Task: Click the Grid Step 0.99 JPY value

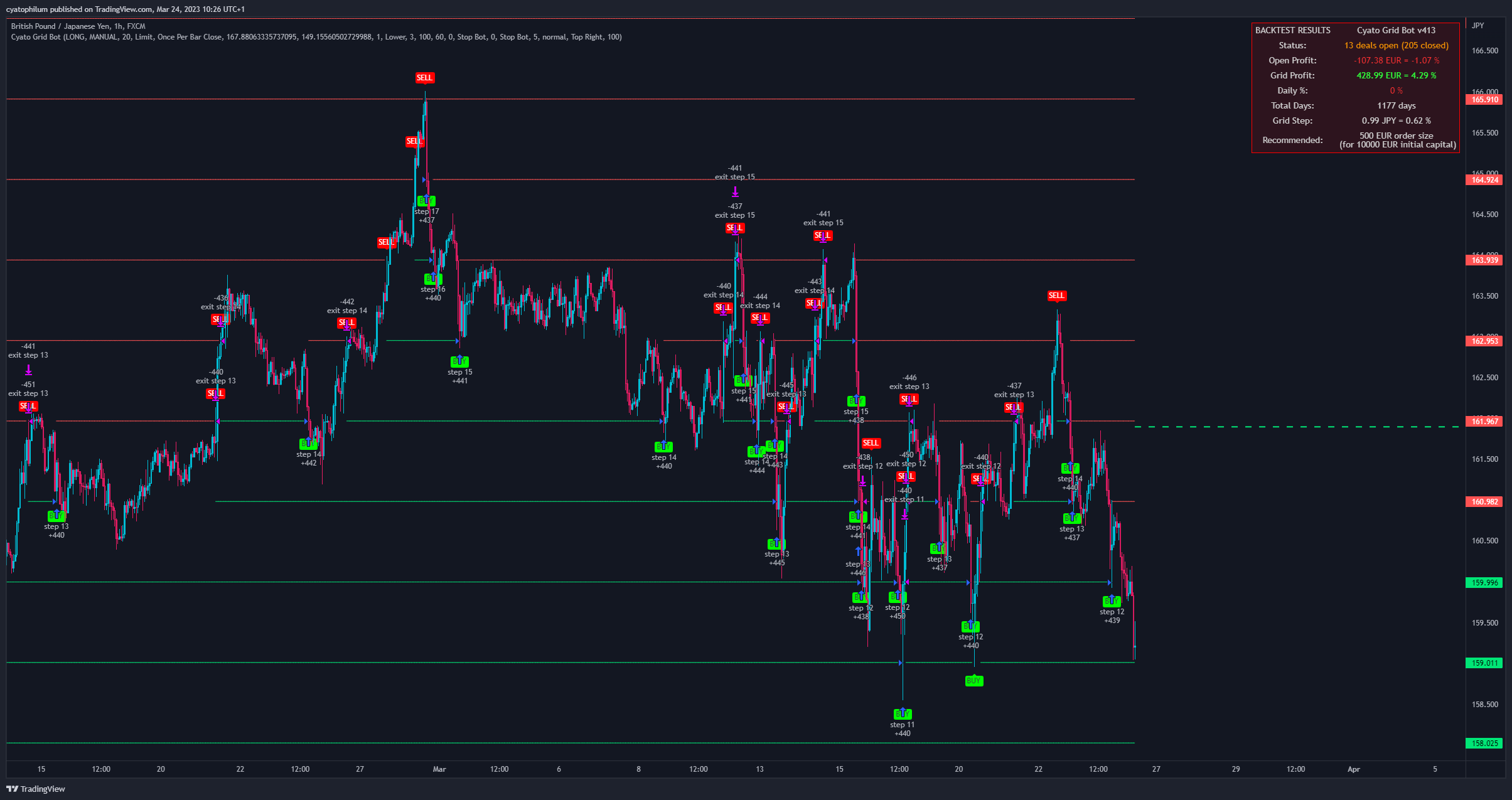Action: pos(1396,120)
